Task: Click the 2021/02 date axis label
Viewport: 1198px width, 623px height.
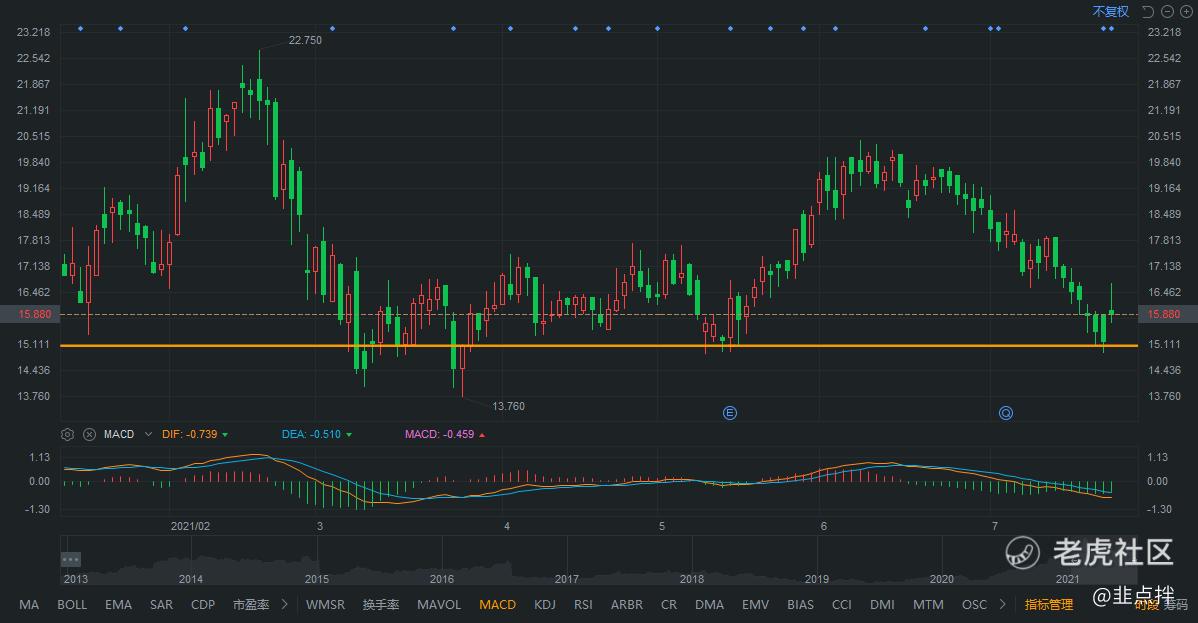Action: click(x=190, y=526)
